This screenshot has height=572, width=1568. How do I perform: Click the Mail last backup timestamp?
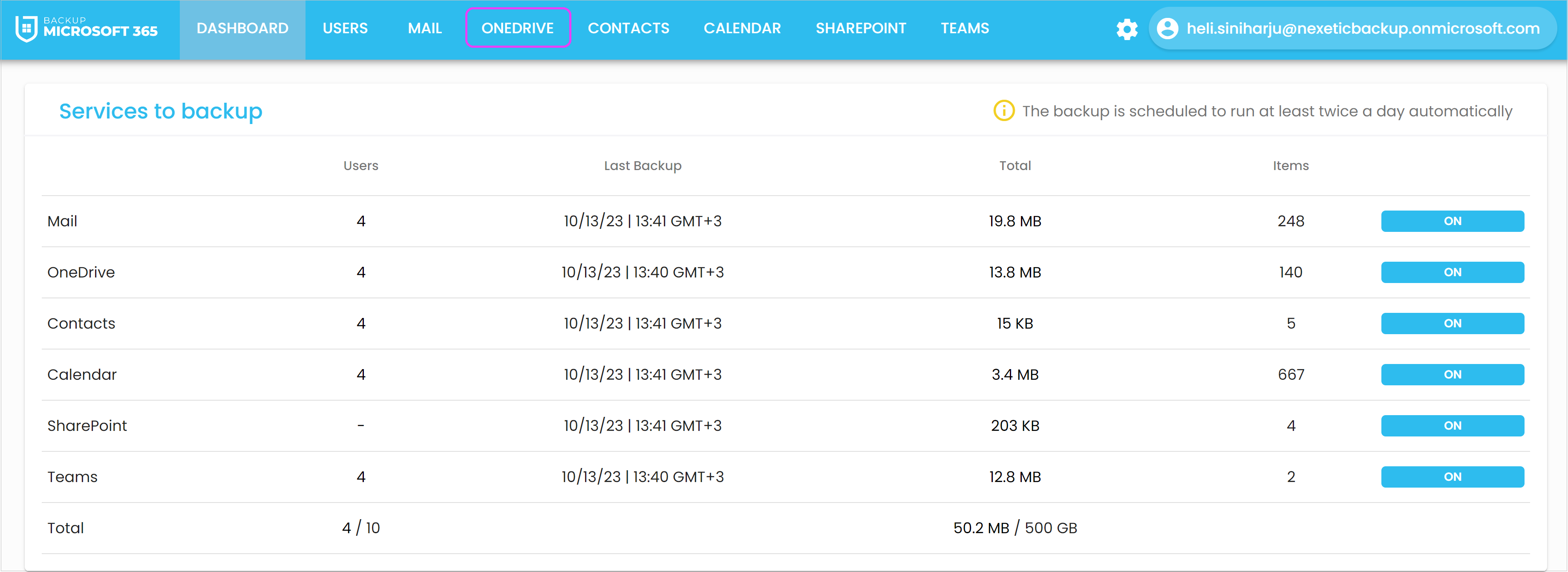tap(643, 221)
